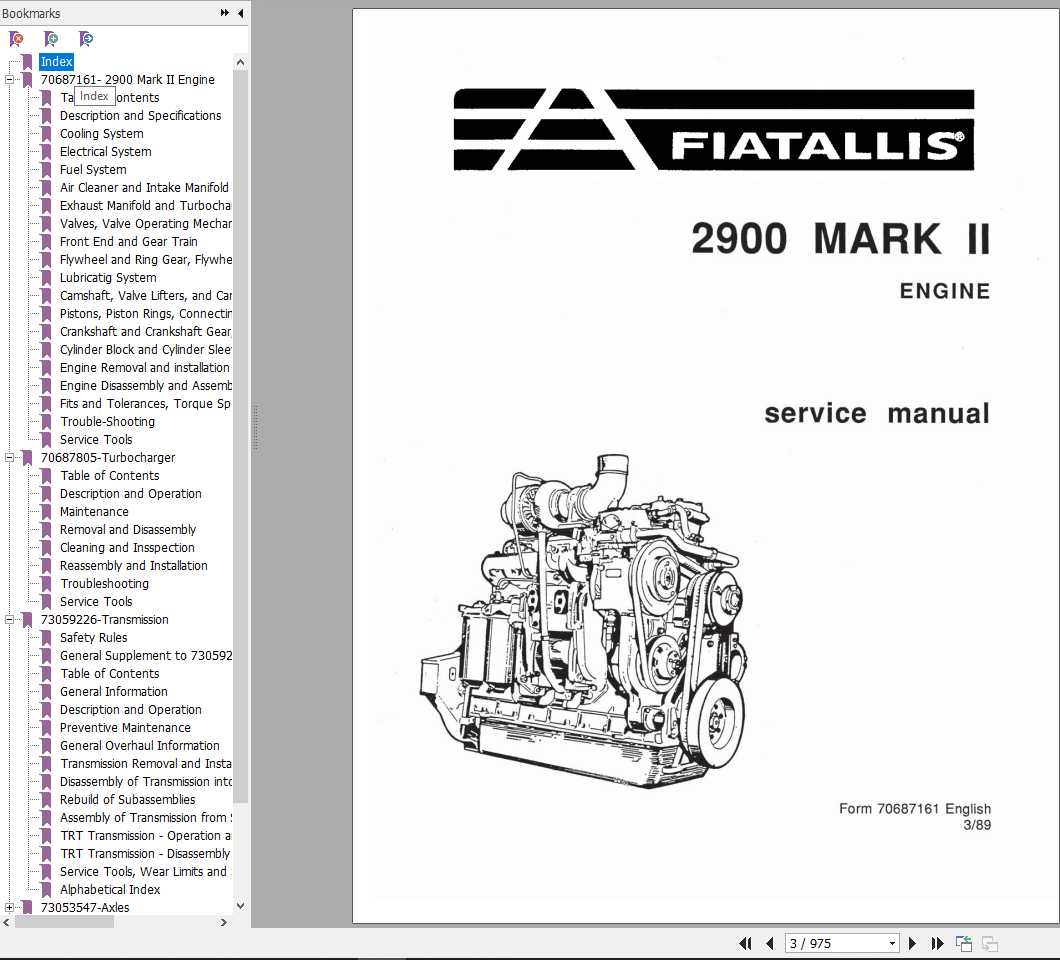Click the previous view icon

pos(964,943)
